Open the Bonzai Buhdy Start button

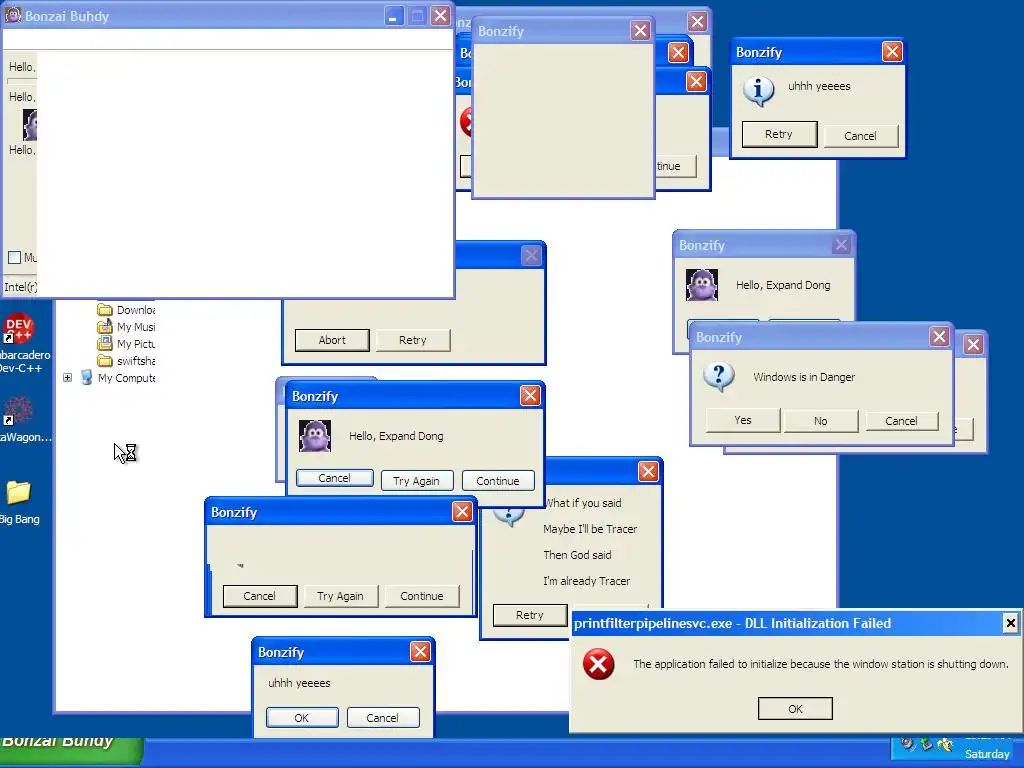pos(71,751)
